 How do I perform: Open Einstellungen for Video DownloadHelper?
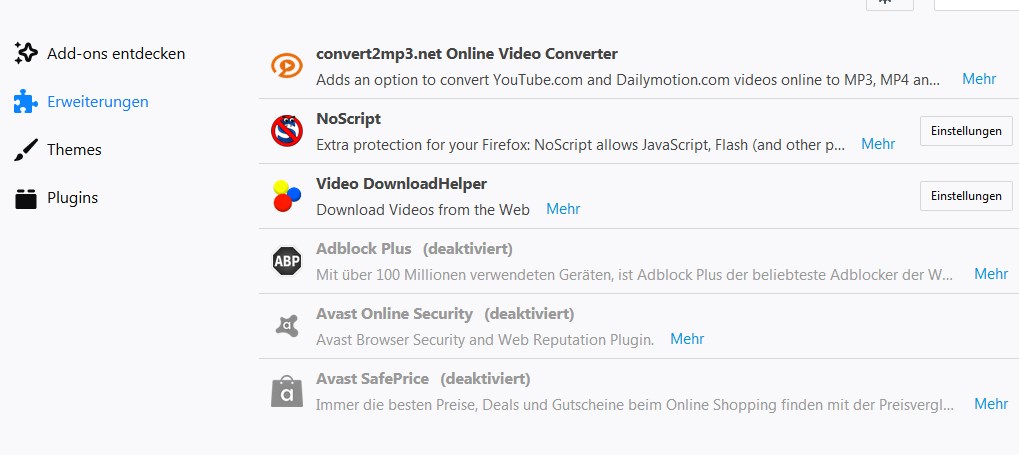click(965, 196)
